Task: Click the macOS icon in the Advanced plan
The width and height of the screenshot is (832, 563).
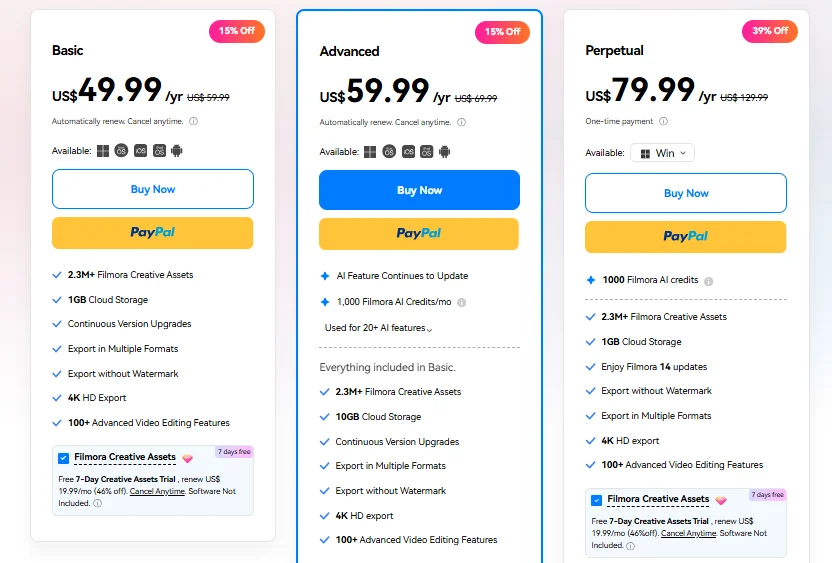Action: coord(389,152)
